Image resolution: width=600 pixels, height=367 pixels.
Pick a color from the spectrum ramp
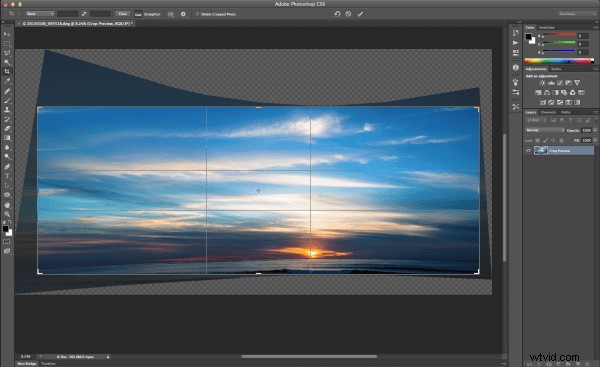pyautogui.click(x=559, y=61)
